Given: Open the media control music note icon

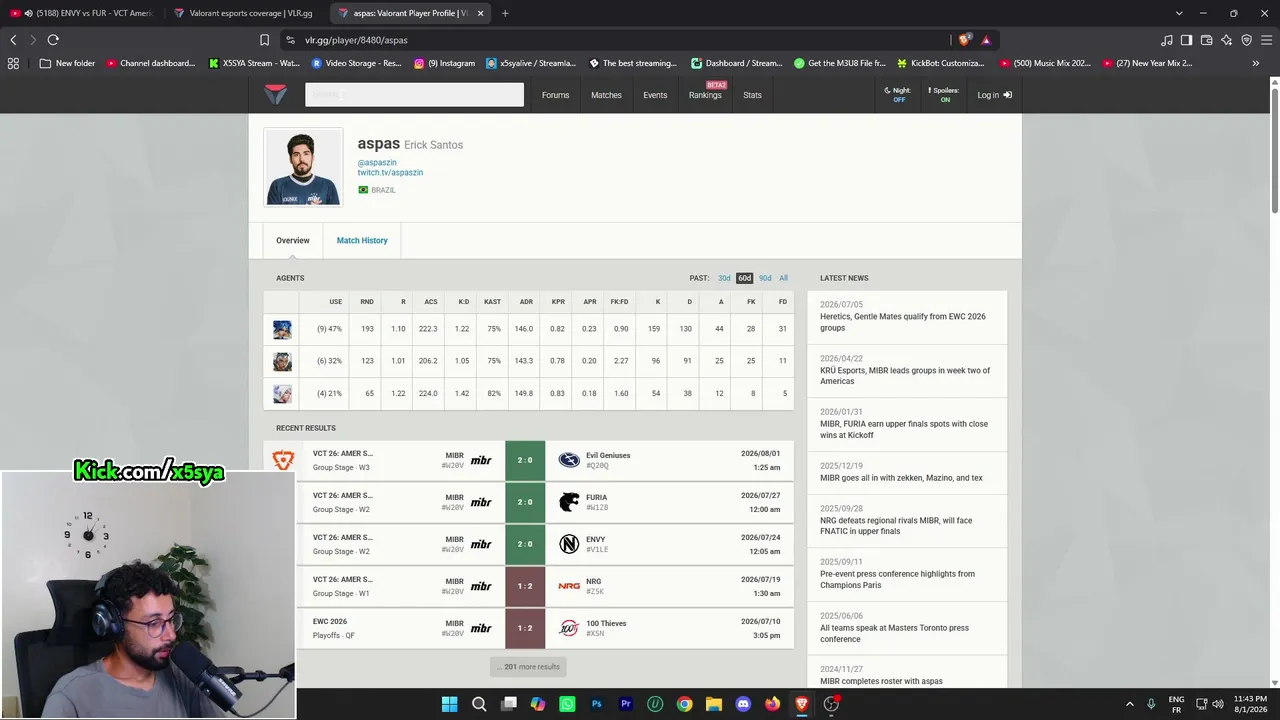Looking at the screenshot, I should (x=1166, y=40).
